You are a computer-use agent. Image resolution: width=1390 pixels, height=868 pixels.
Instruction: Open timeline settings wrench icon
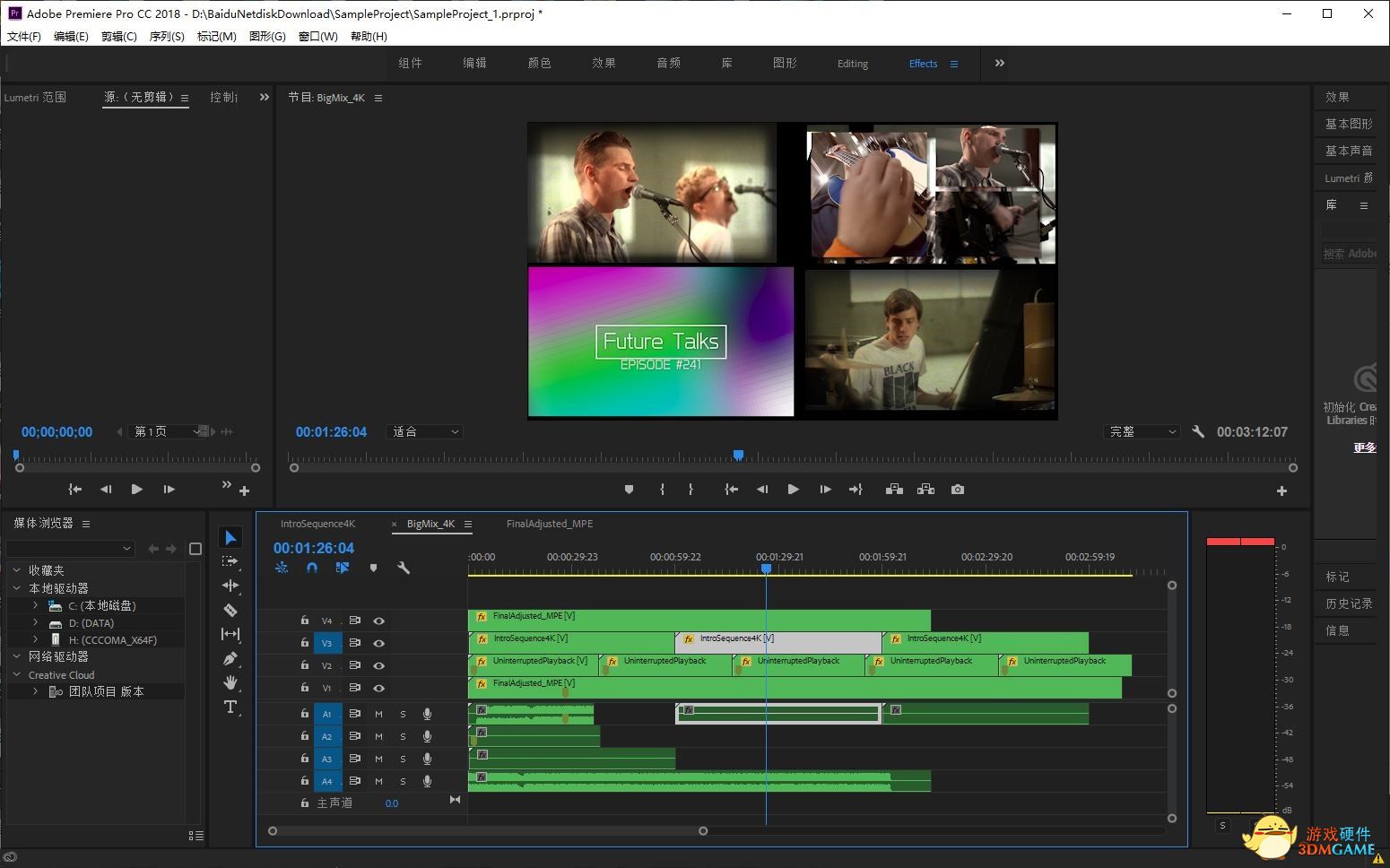pos(404,568)
